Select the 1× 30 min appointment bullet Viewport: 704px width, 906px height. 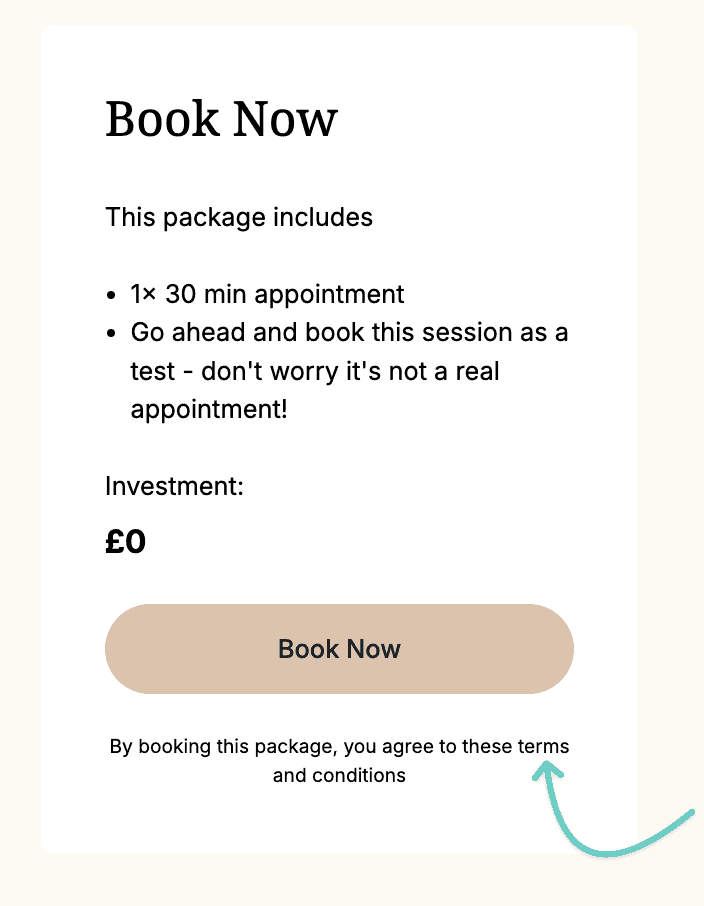[x=266, y=294]
